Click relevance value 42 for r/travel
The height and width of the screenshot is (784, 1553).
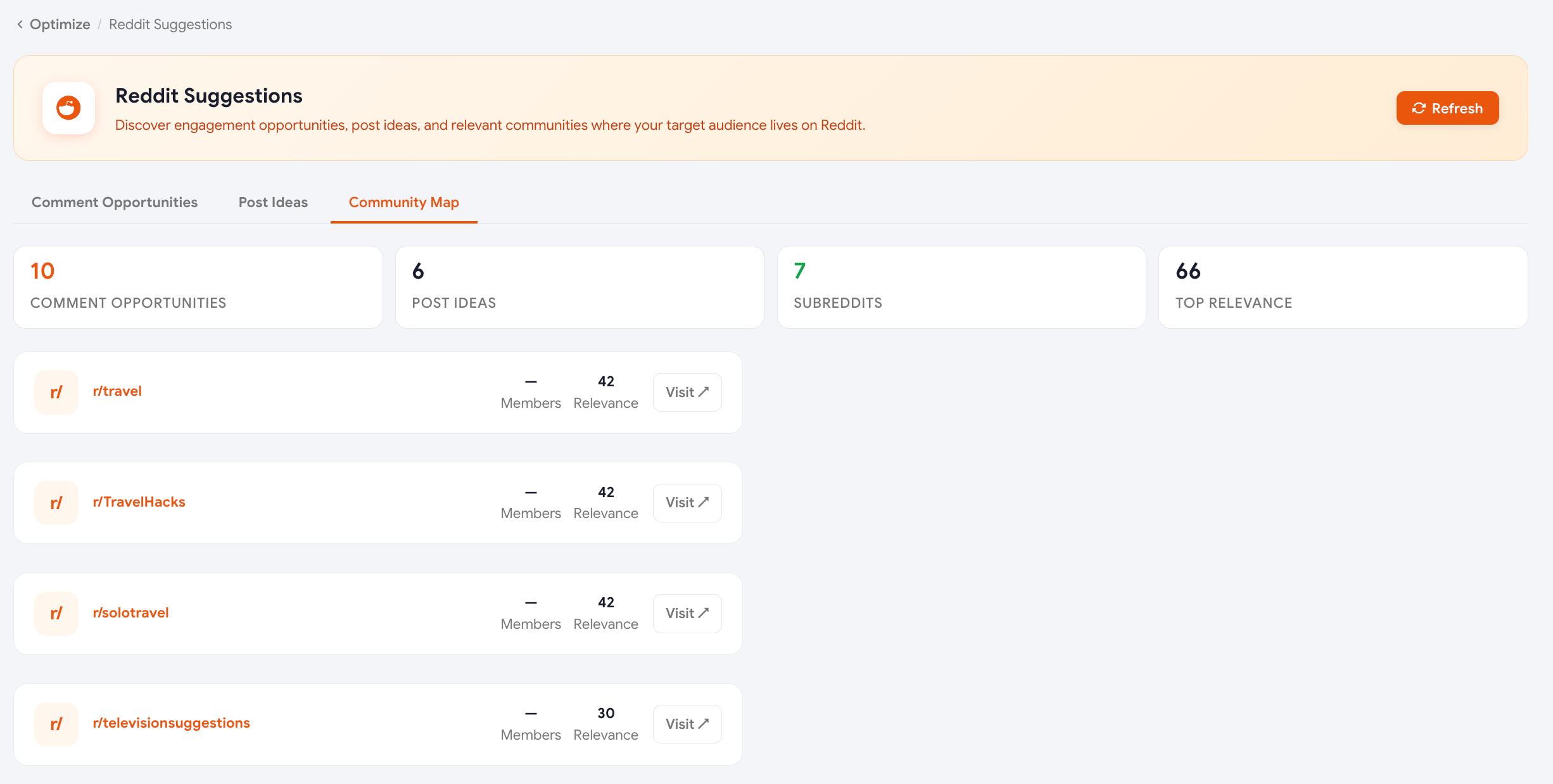pyautogui.click(x=606, y=381)
